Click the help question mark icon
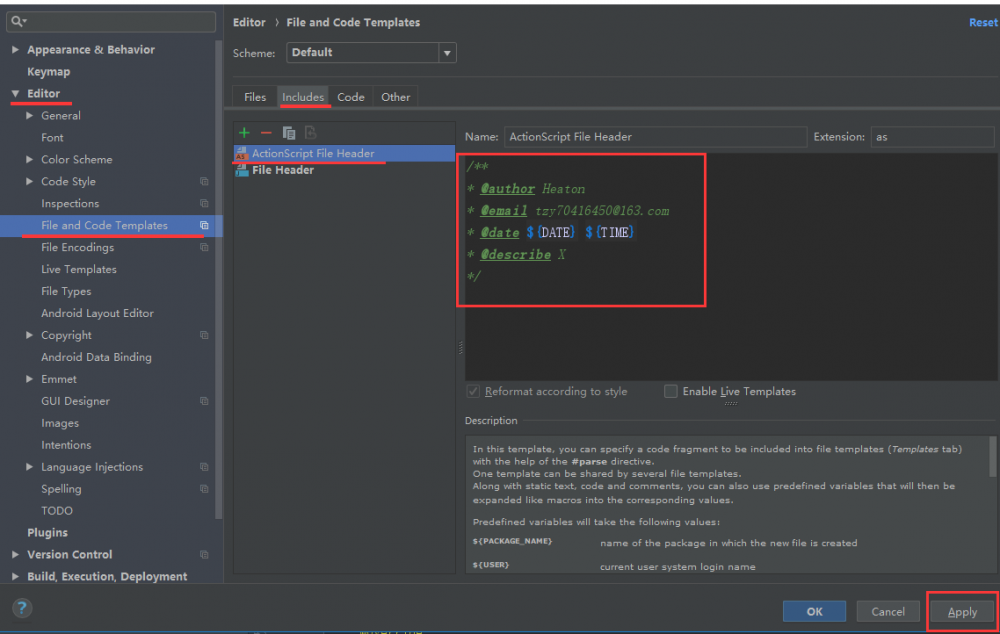This screenshot has width=1000, height=634. [x=21, y=607]
